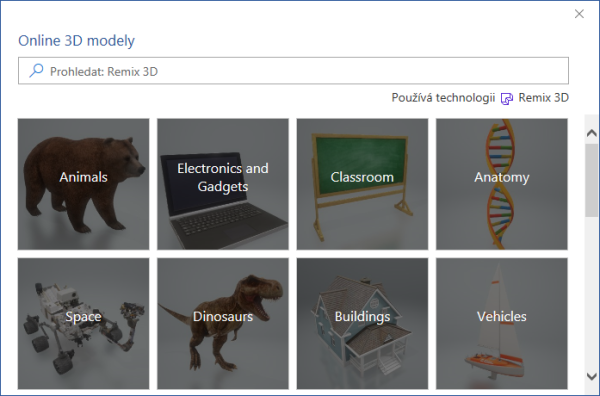
Task: Click the vertical scrollbar thumb
Action: (x=592, y=181)
